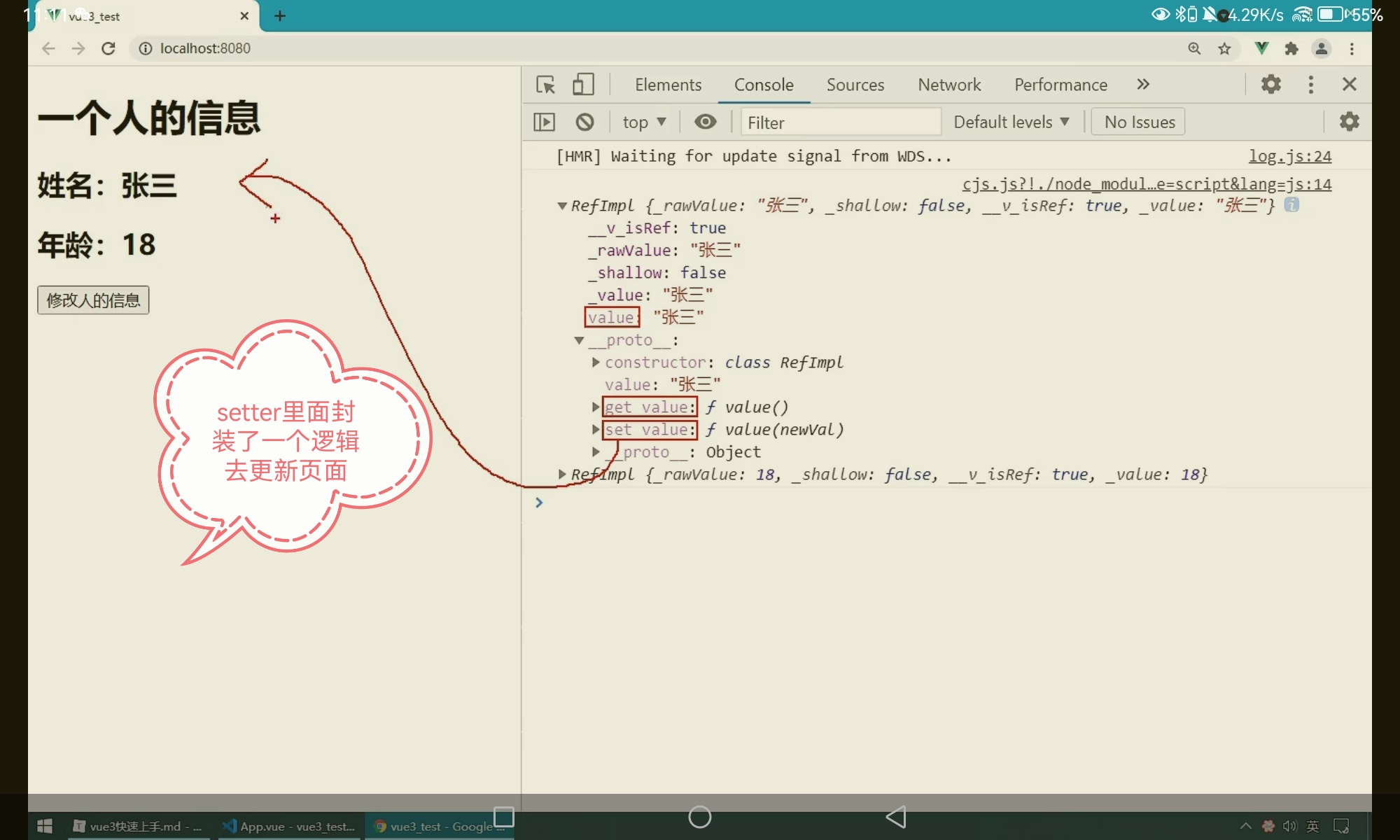Screen dimensions: 1400x840
Task: Click the console Filter input field
Action: tap(840, 122)
